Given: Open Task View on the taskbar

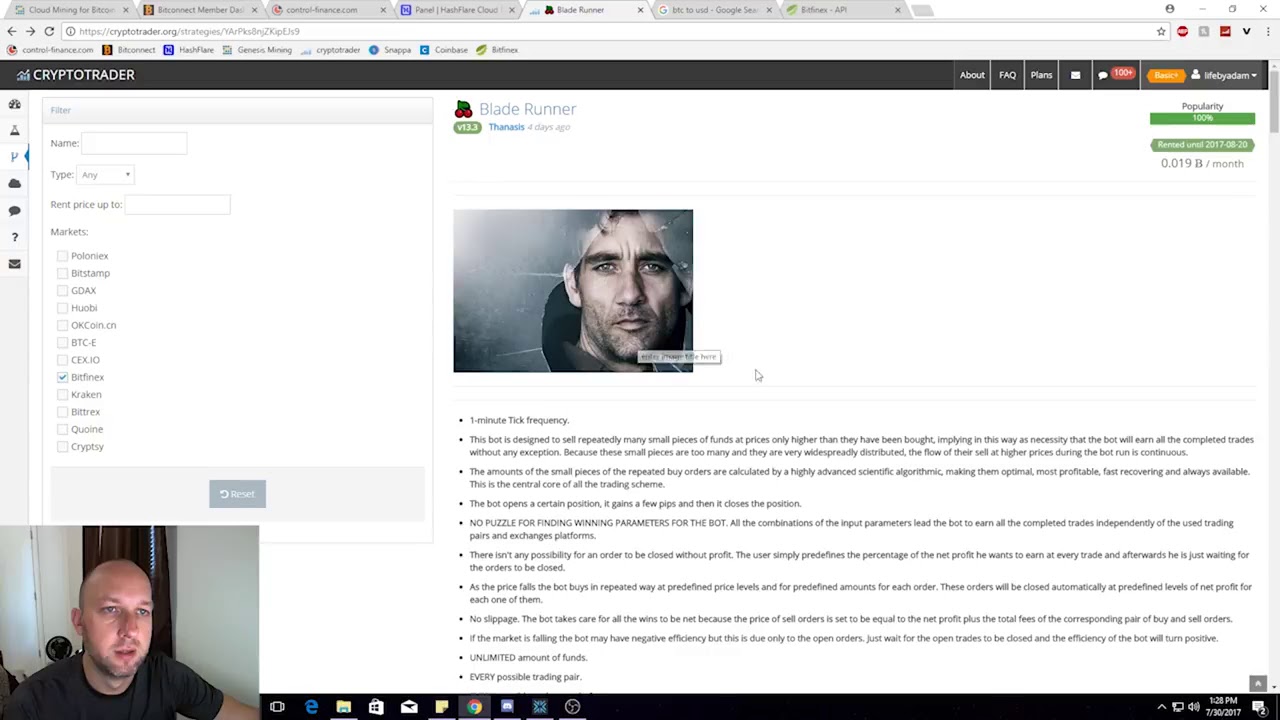Looking at the screenshot, I should click(277, 707).
